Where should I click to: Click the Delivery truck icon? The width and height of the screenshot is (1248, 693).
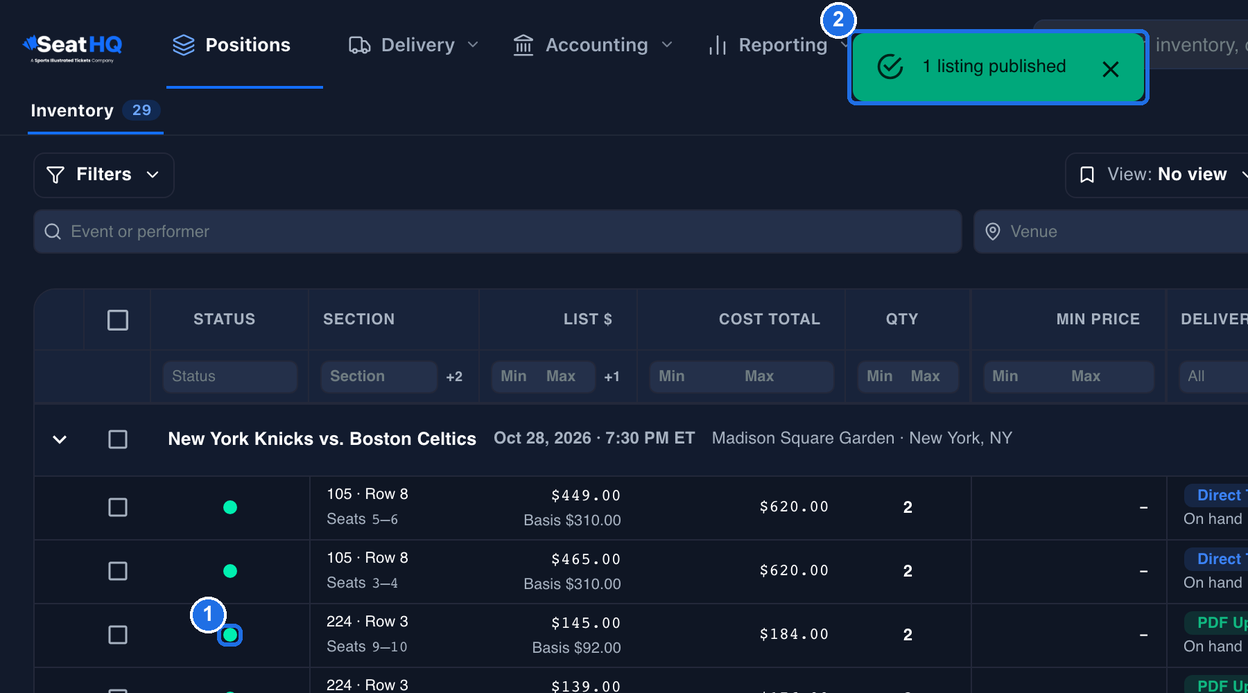point(360,45)
